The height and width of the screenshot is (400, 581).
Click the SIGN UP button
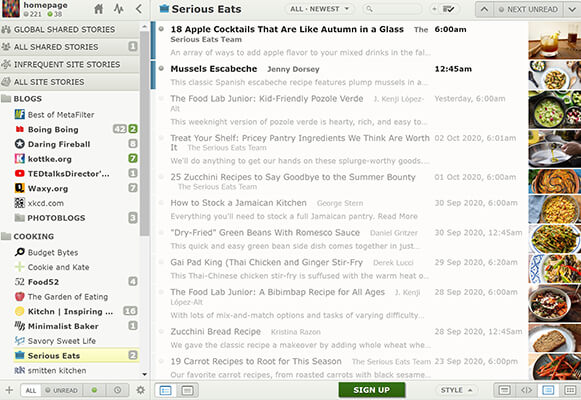click(x=372, y=390)
